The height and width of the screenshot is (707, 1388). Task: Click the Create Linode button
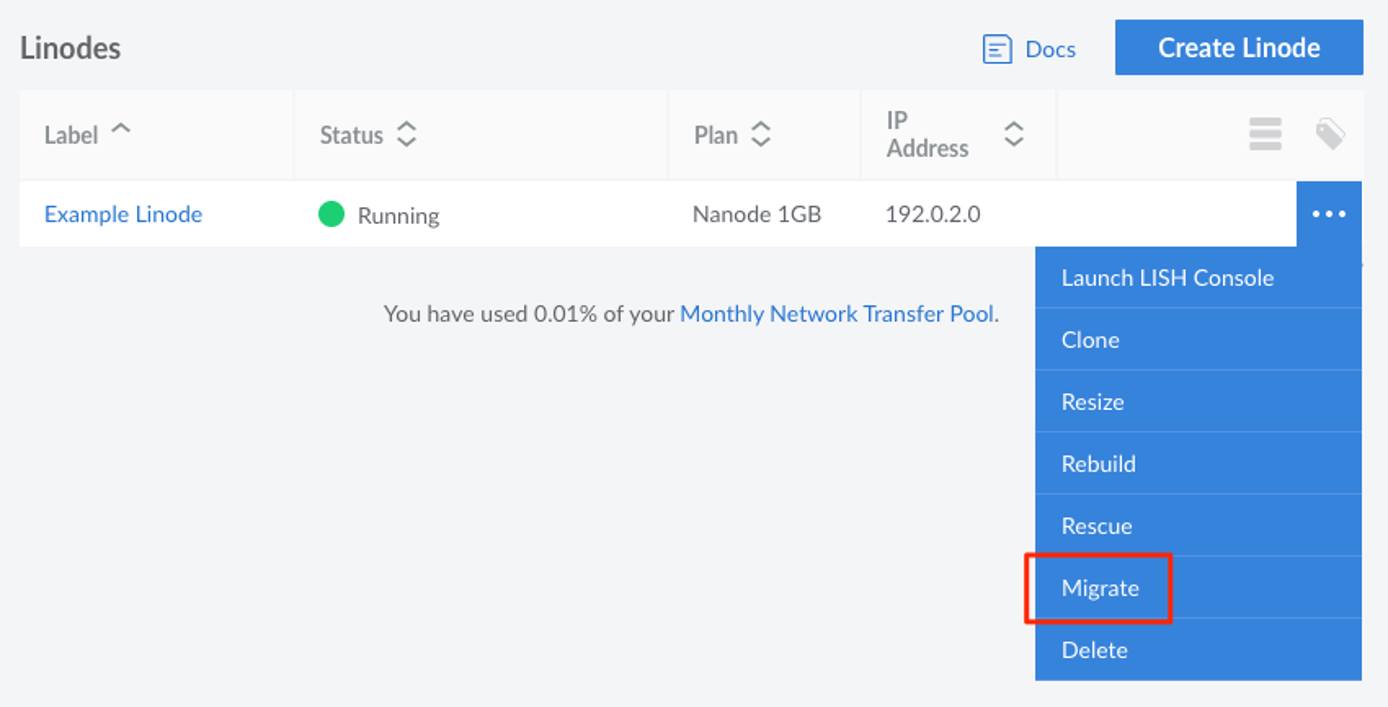tap(1239, 47)
